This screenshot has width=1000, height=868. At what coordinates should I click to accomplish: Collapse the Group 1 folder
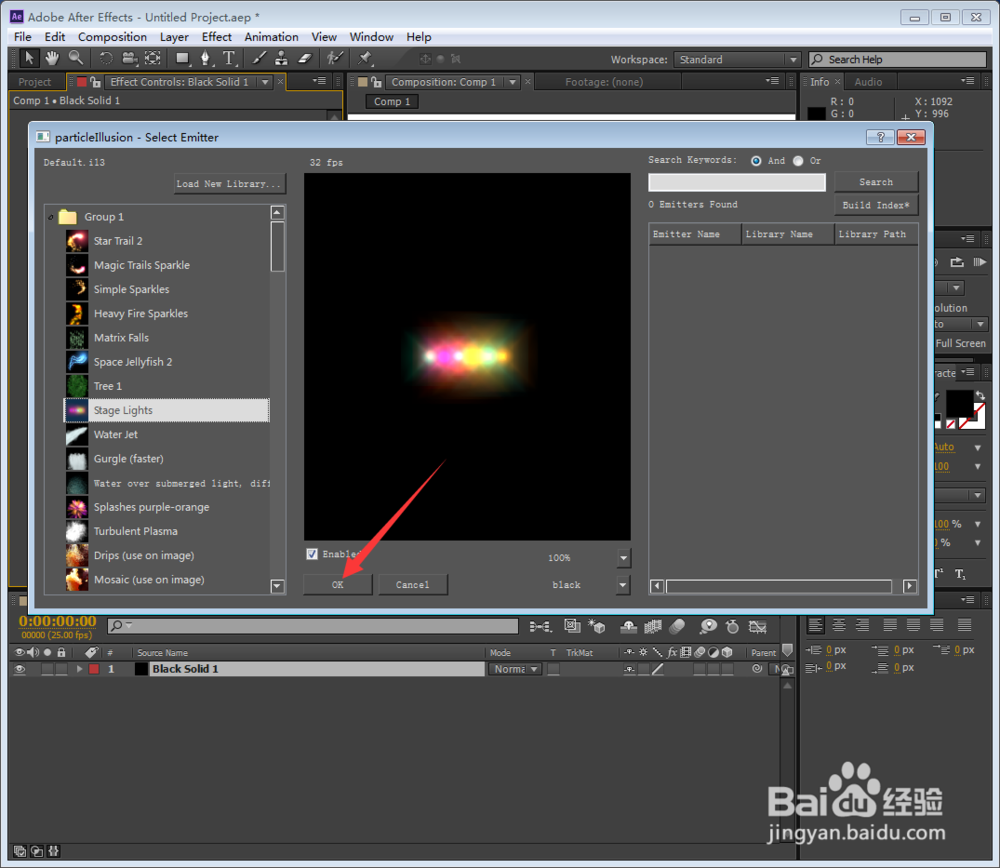pyautogui.click(x=51, y=217)
